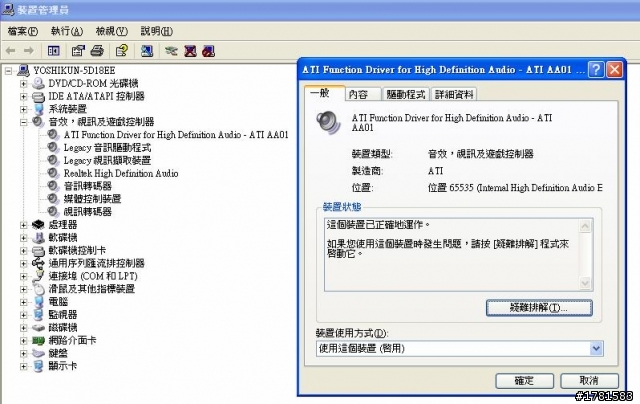Collapse the YOSHIKUN-5D18EE root node
This screenshot has height=404, width=640.
point(9,71)
